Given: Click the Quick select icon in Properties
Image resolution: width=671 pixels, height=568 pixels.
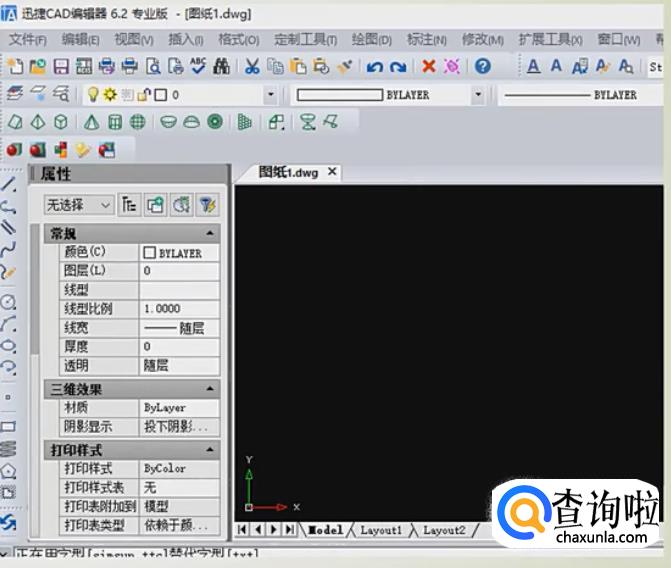Looking at the screenshot, I should (x=182, y=205).
